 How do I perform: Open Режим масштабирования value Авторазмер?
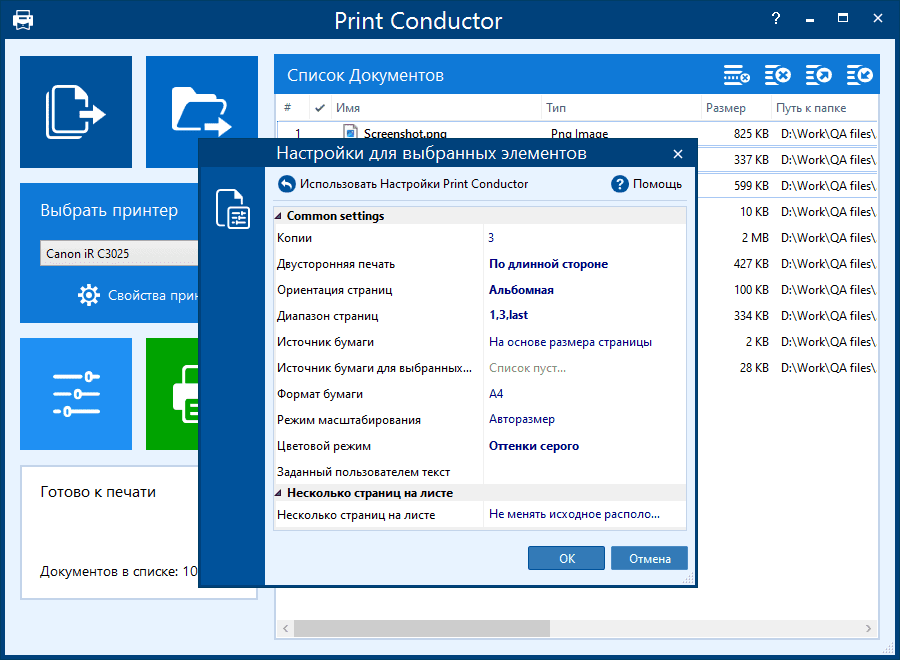(x=522, y=420)
